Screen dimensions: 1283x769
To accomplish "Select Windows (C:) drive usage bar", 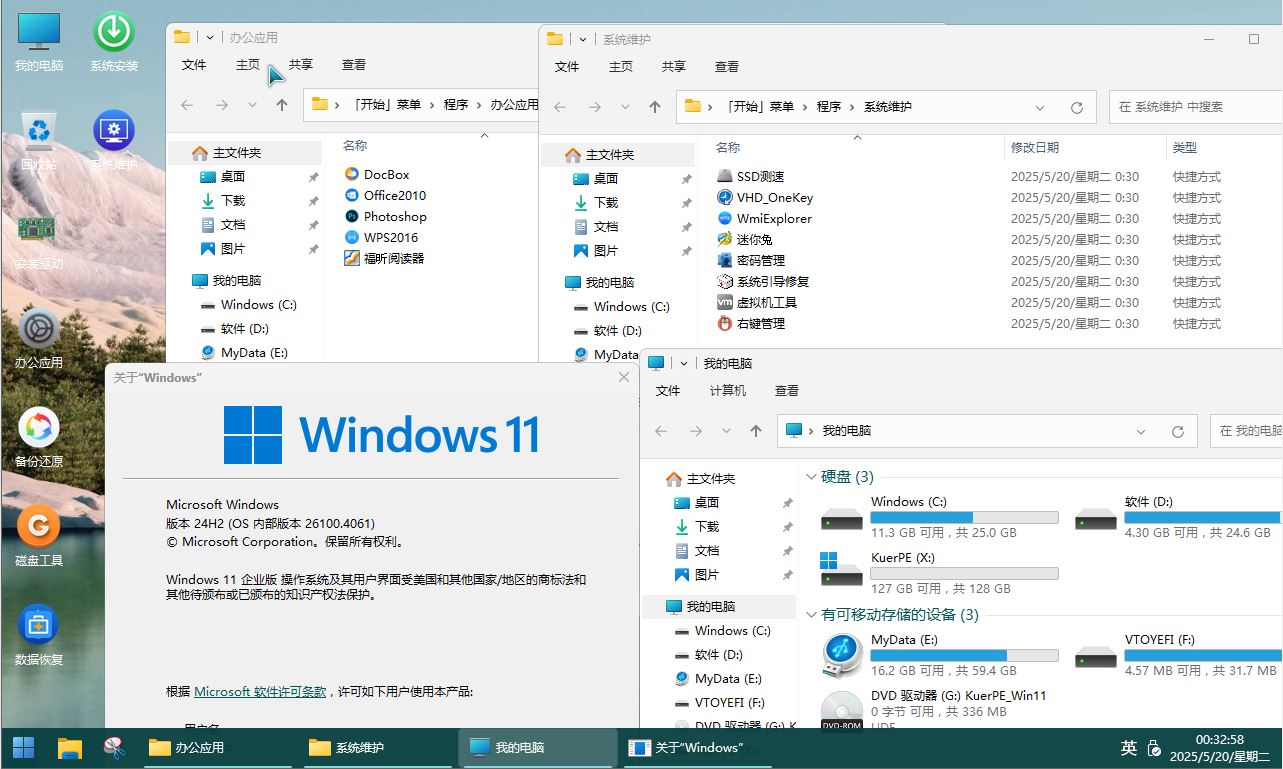I will 964,518.
